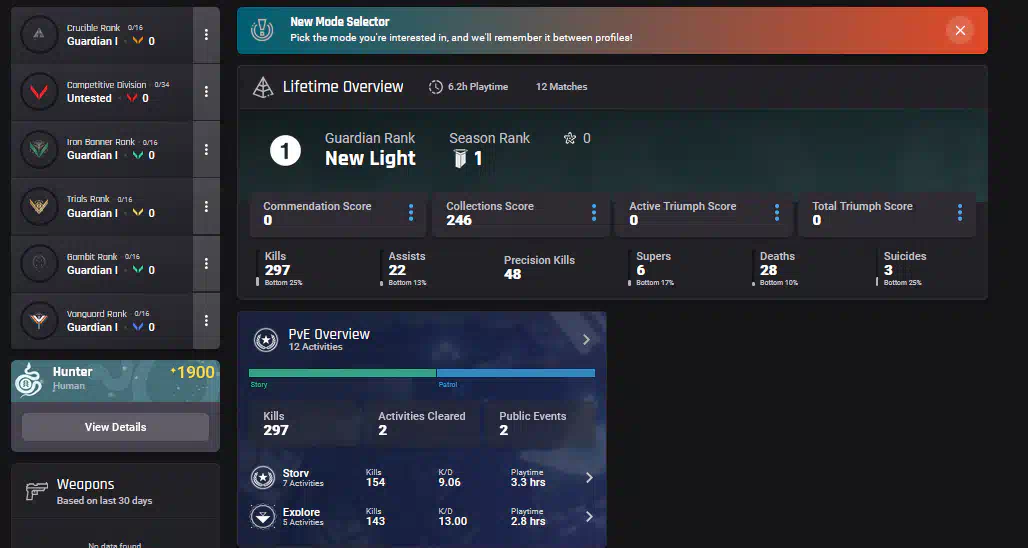The height and width of the screenshot is (548, 1028).
Task: Click the New Light guardian rank title
Action: (370, 158)
